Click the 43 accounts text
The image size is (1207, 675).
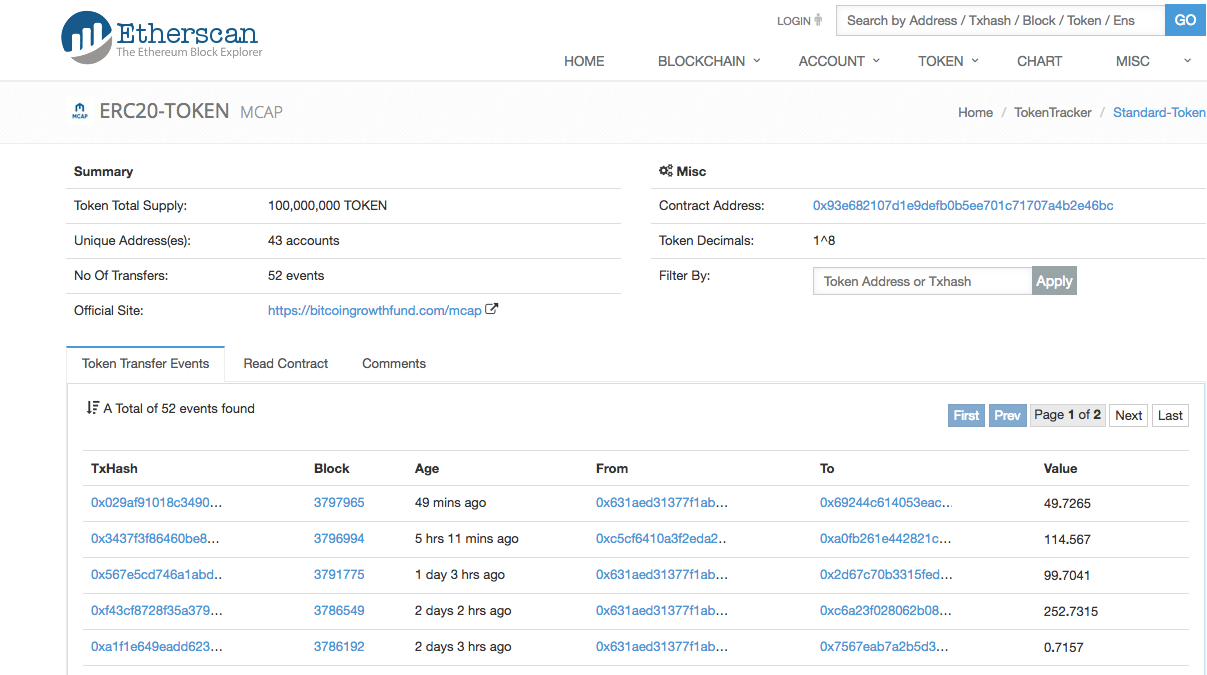tap(304, 241)
